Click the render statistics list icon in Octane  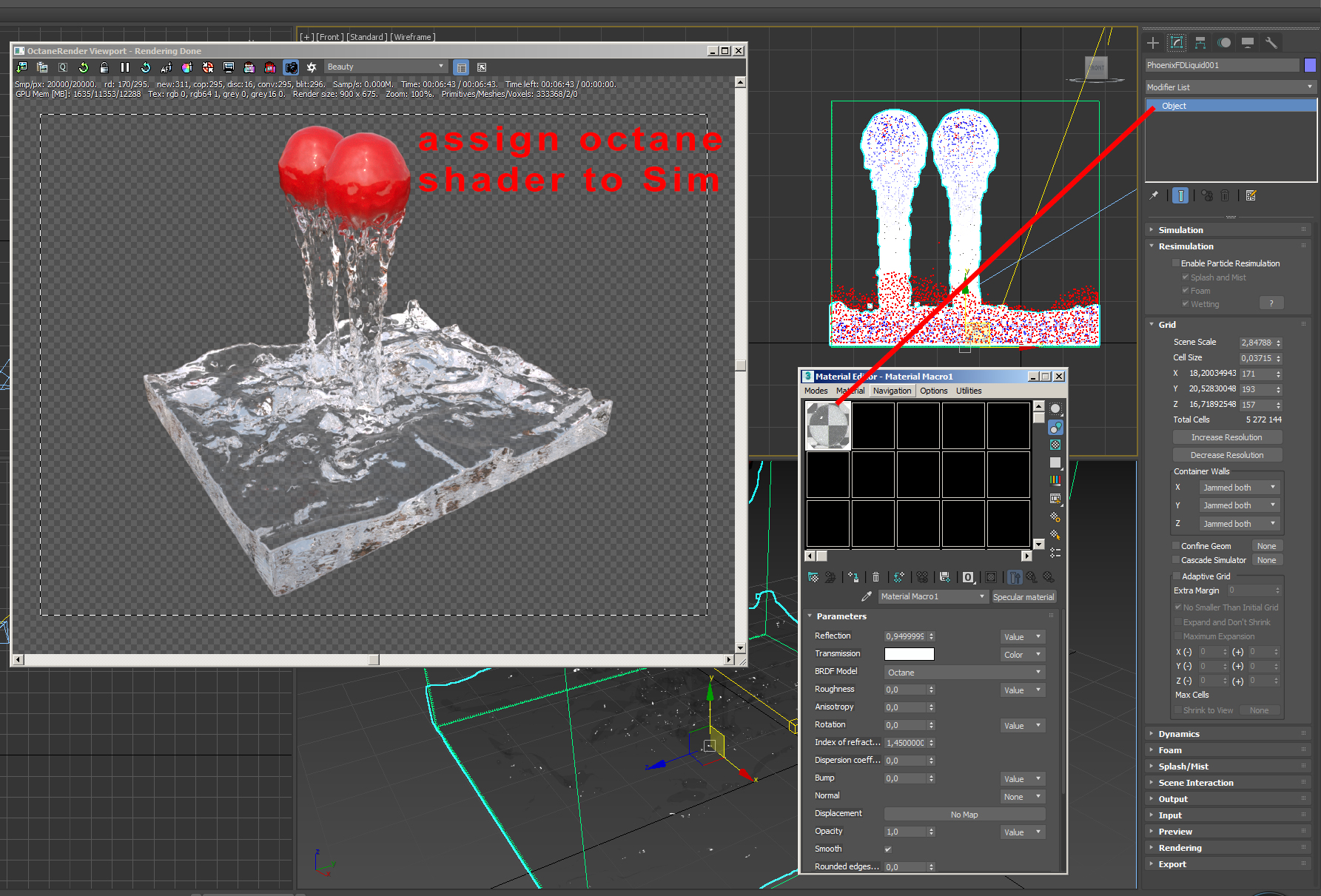[461, 67]
